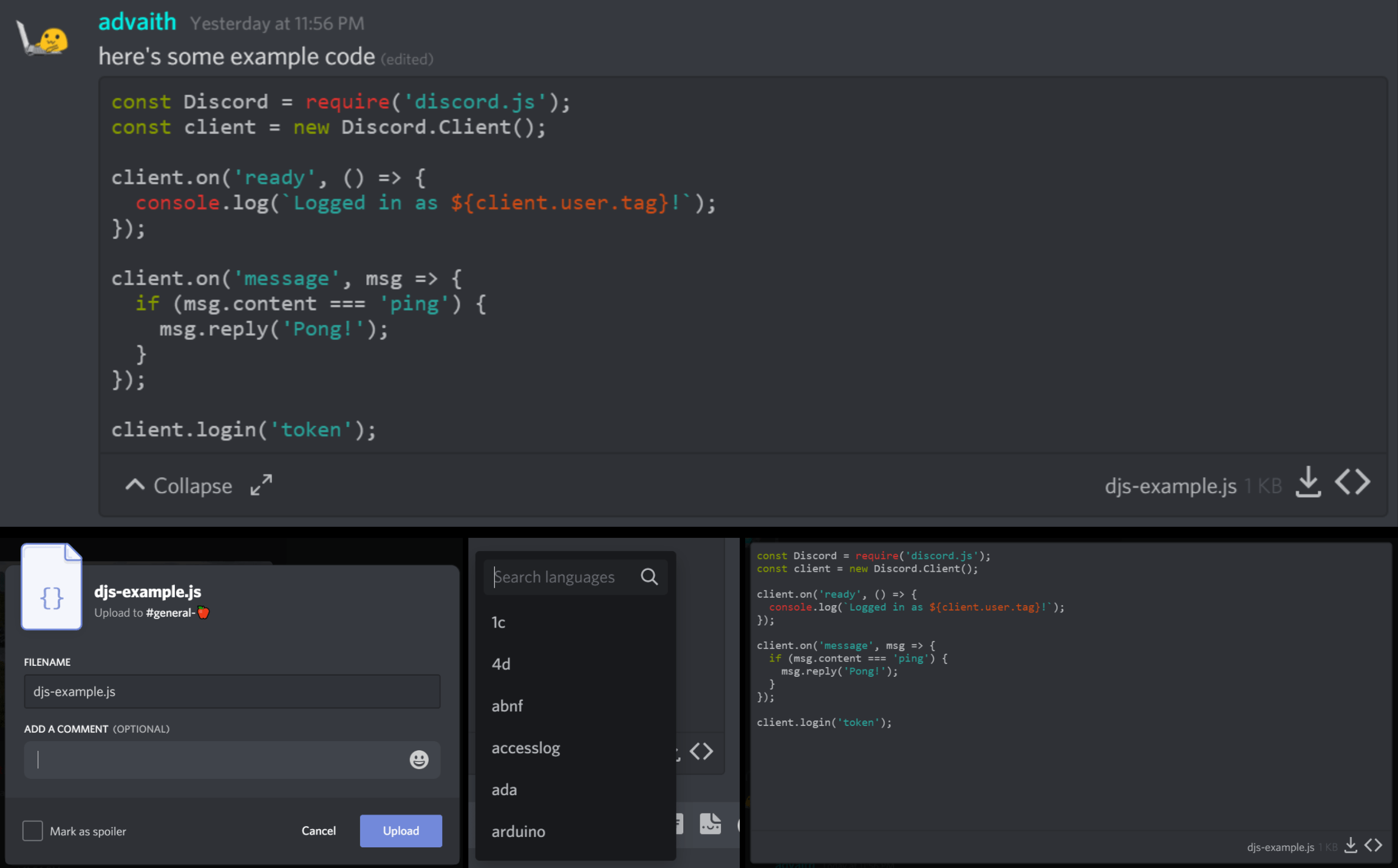Screen dimensions: 1398x868
Task: Open code view for djs-example.js
Action: pyautogui.click(x=1353, y=482)
